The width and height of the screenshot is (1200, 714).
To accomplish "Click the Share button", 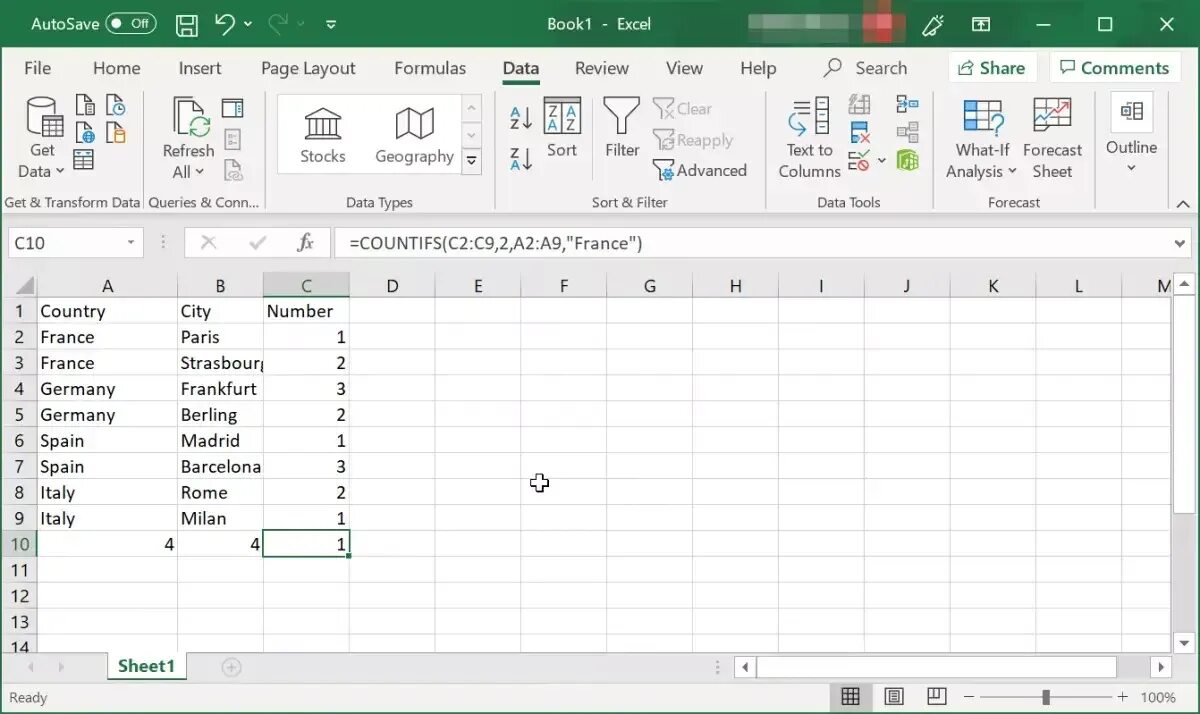I will 991,68.
